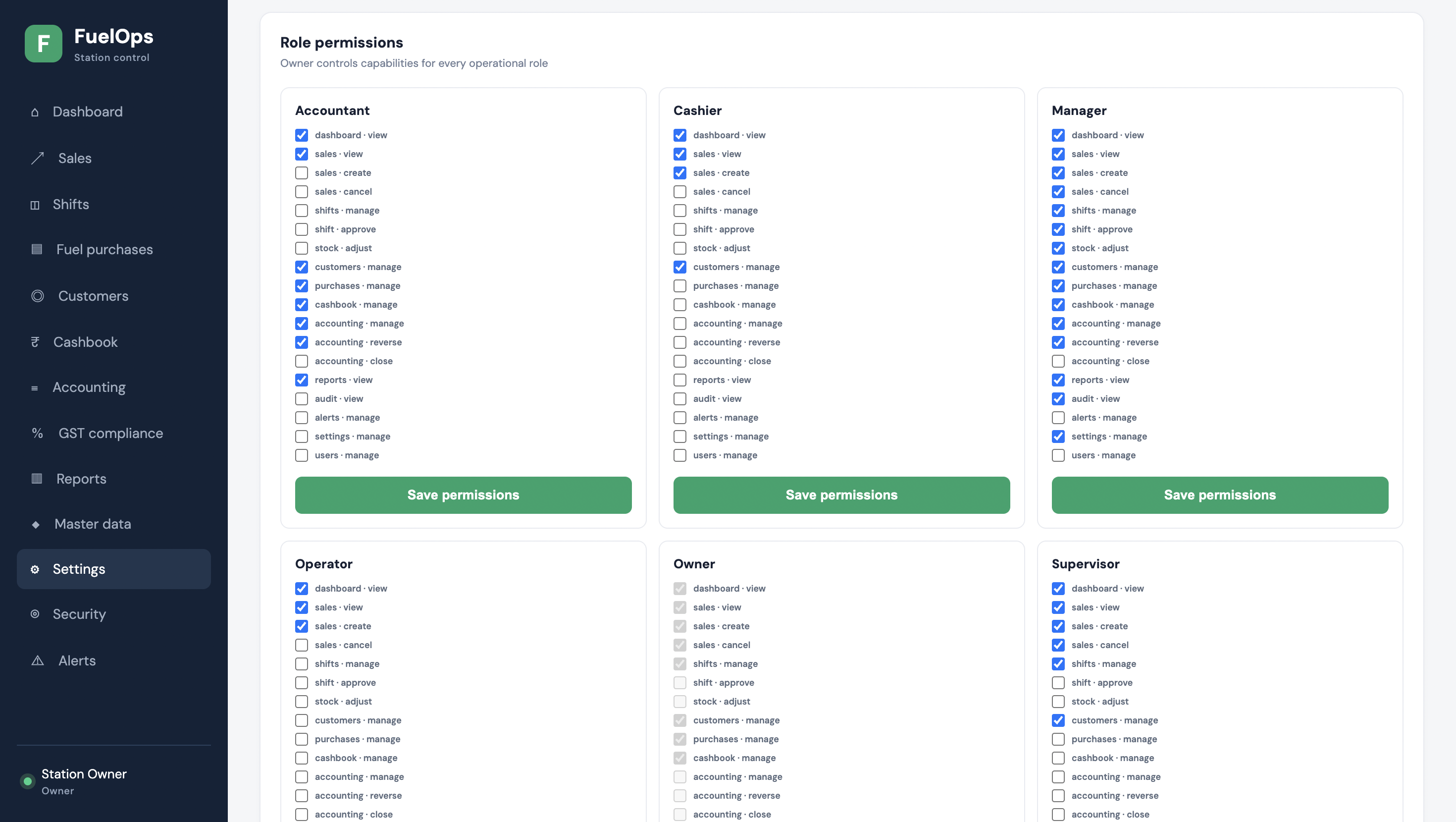1456x822 pixels.
Task: Navigate to Fuel purchases
Action: click(113, 249)
